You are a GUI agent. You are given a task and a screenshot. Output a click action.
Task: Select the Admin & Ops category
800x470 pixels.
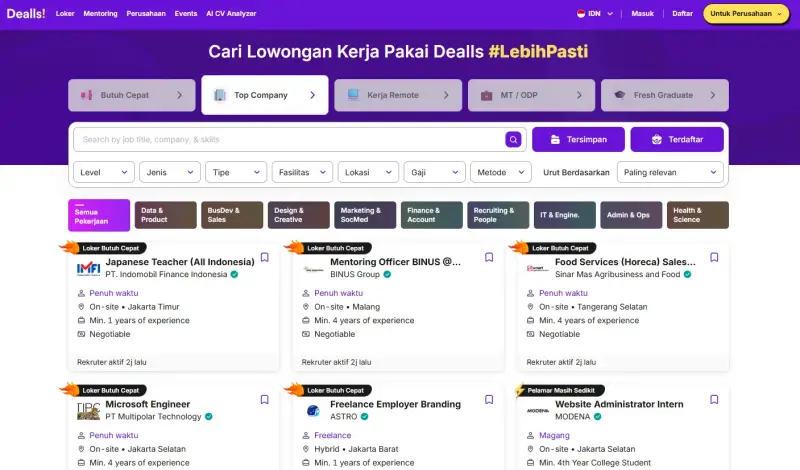coord(631,215)
